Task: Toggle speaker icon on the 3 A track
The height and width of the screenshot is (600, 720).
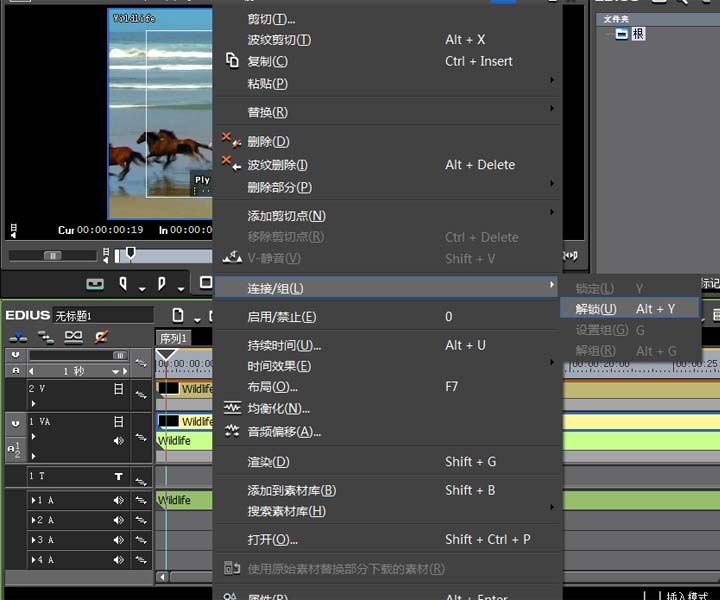Action: (118, 540)
